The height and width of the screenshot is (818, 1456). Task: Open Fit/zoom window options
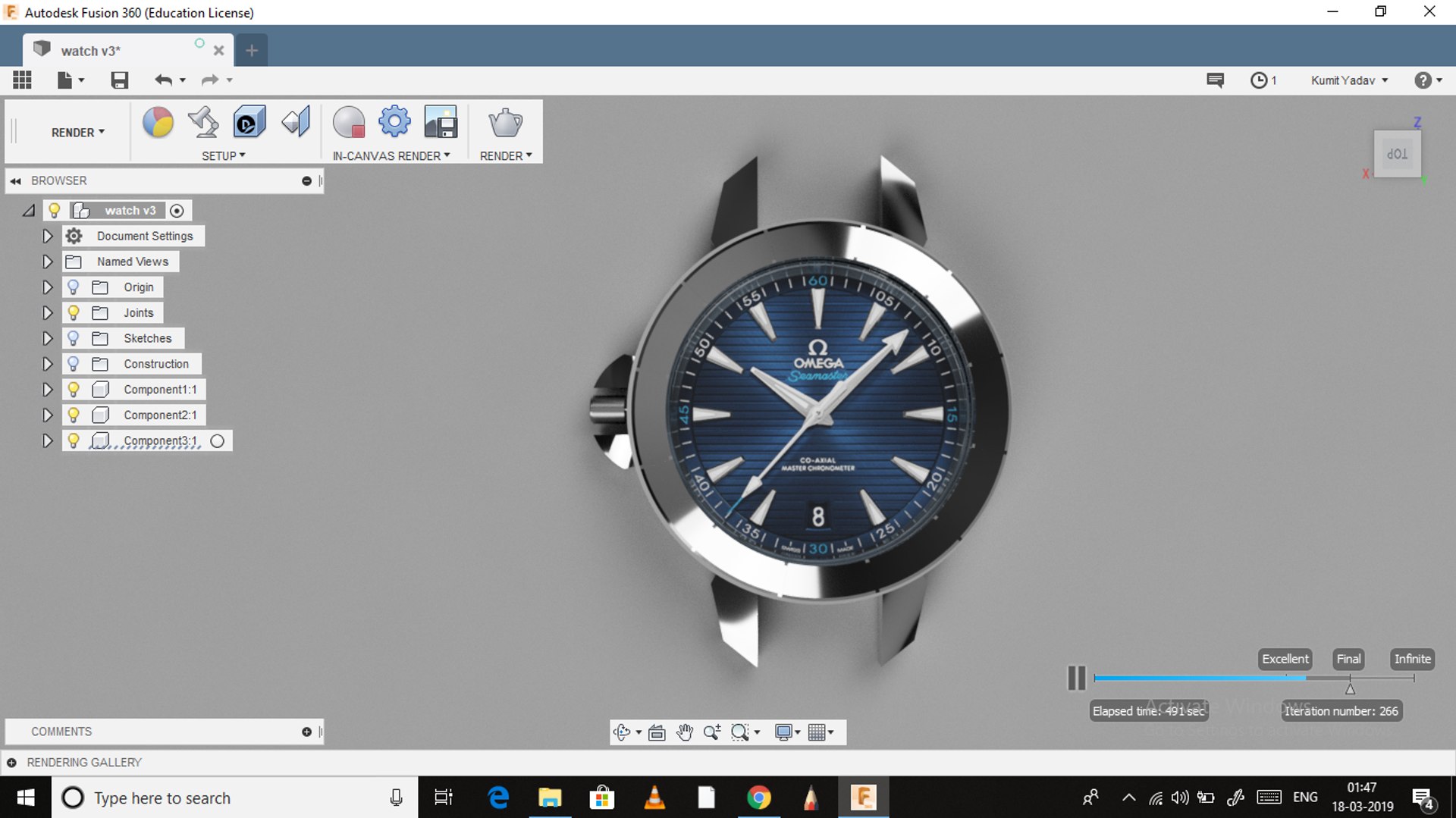[x=745, y=732]
